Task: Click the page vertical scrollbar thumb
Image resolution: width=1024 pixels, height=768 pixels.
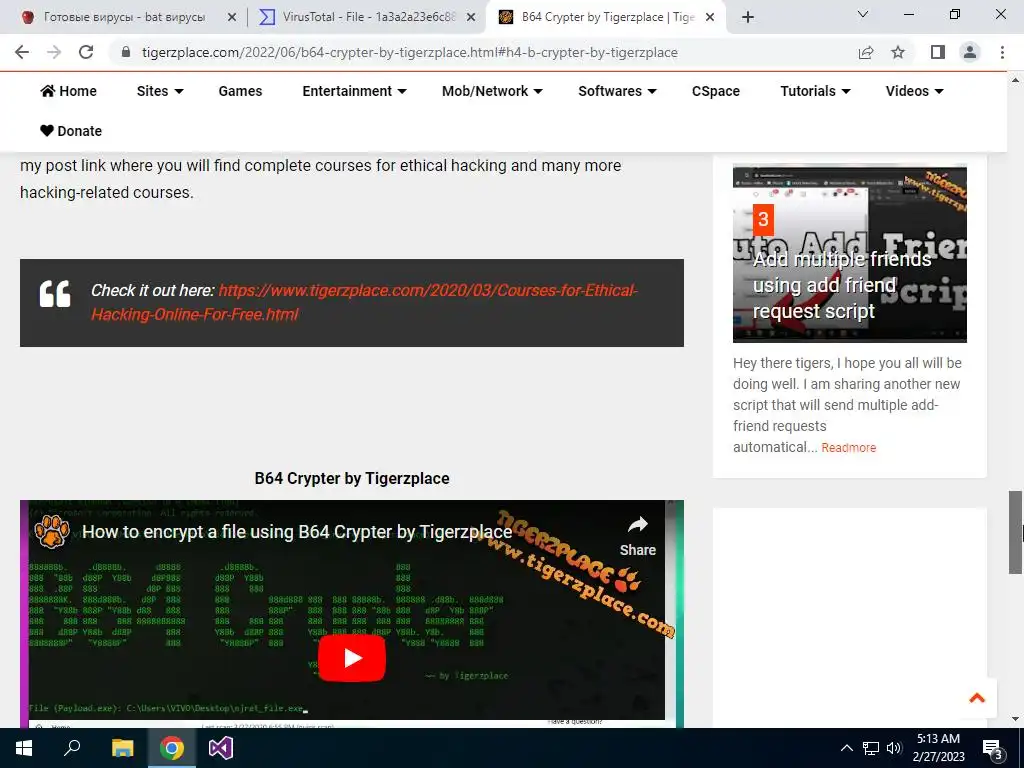Action: pos(1015,532)
